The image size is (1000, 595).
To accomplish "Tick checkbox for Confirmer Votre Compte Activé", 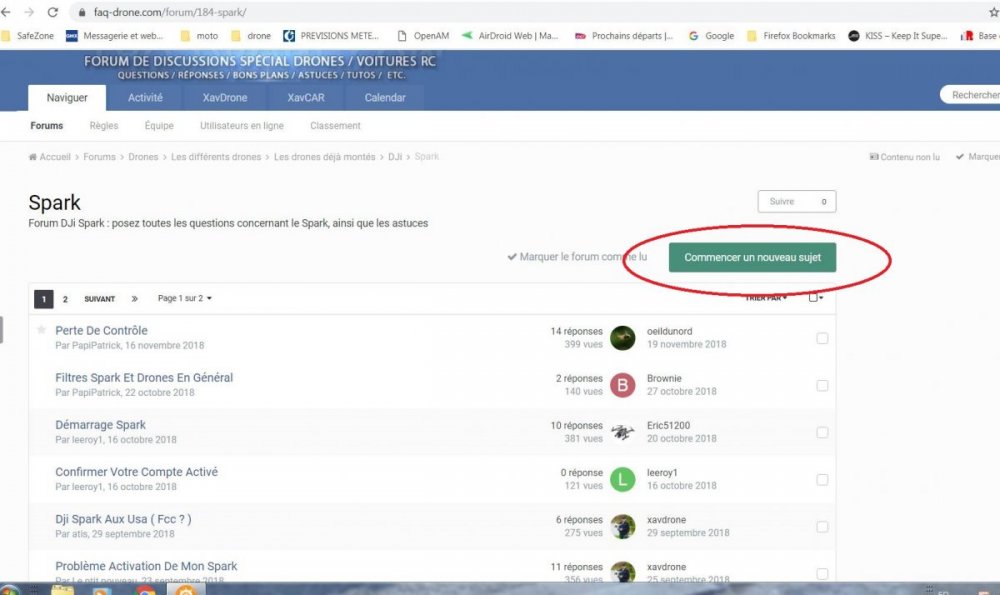I will pos(822,480).
